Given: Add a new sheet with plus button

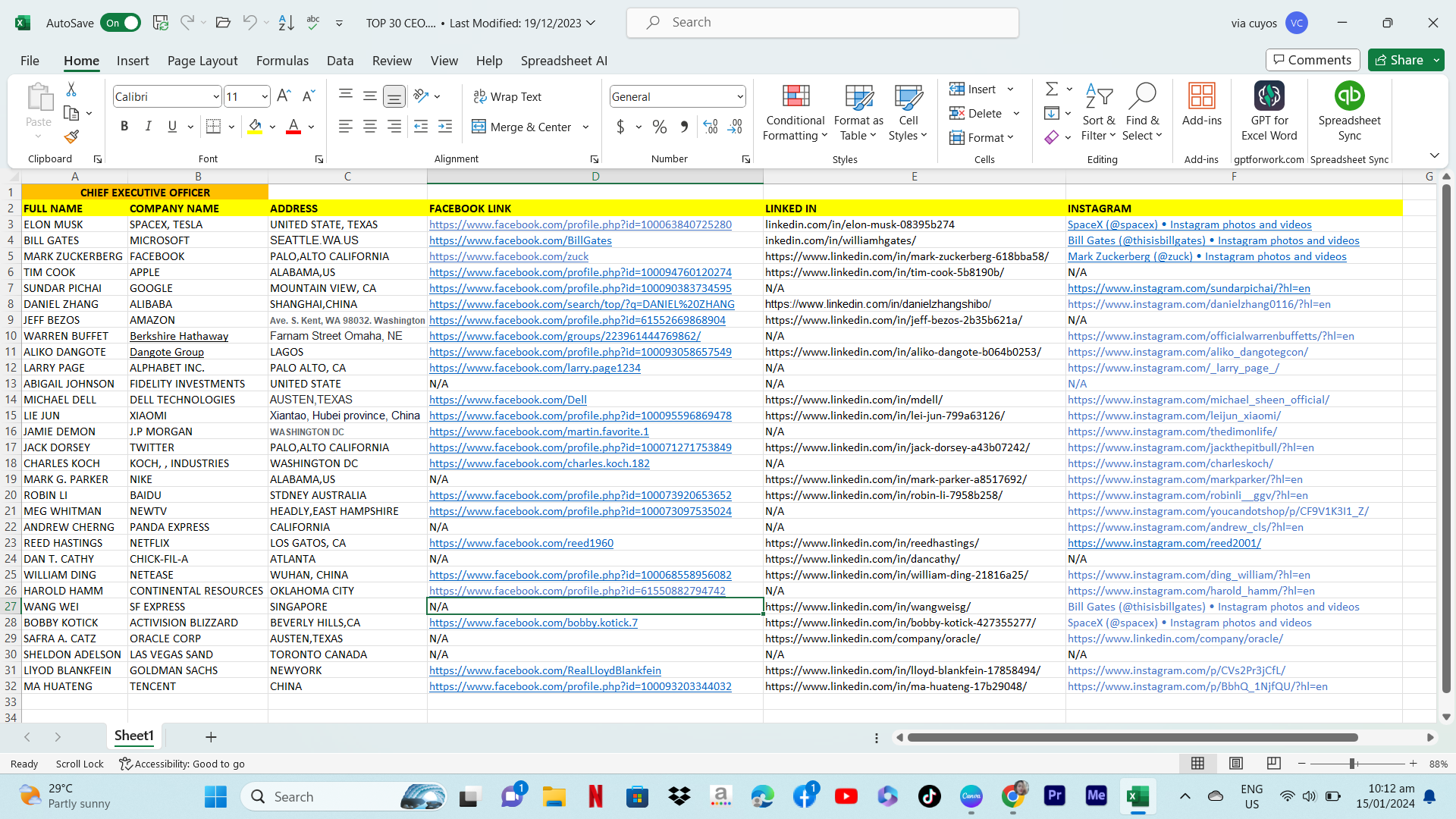Looking at the screenshot, I should (211, 737).
